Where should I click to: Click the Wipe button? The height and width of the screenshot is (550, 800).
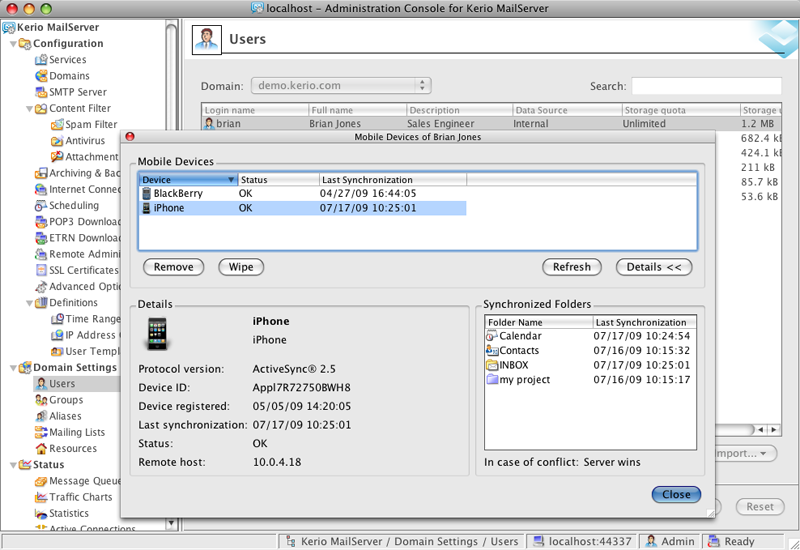pos(241,267)
